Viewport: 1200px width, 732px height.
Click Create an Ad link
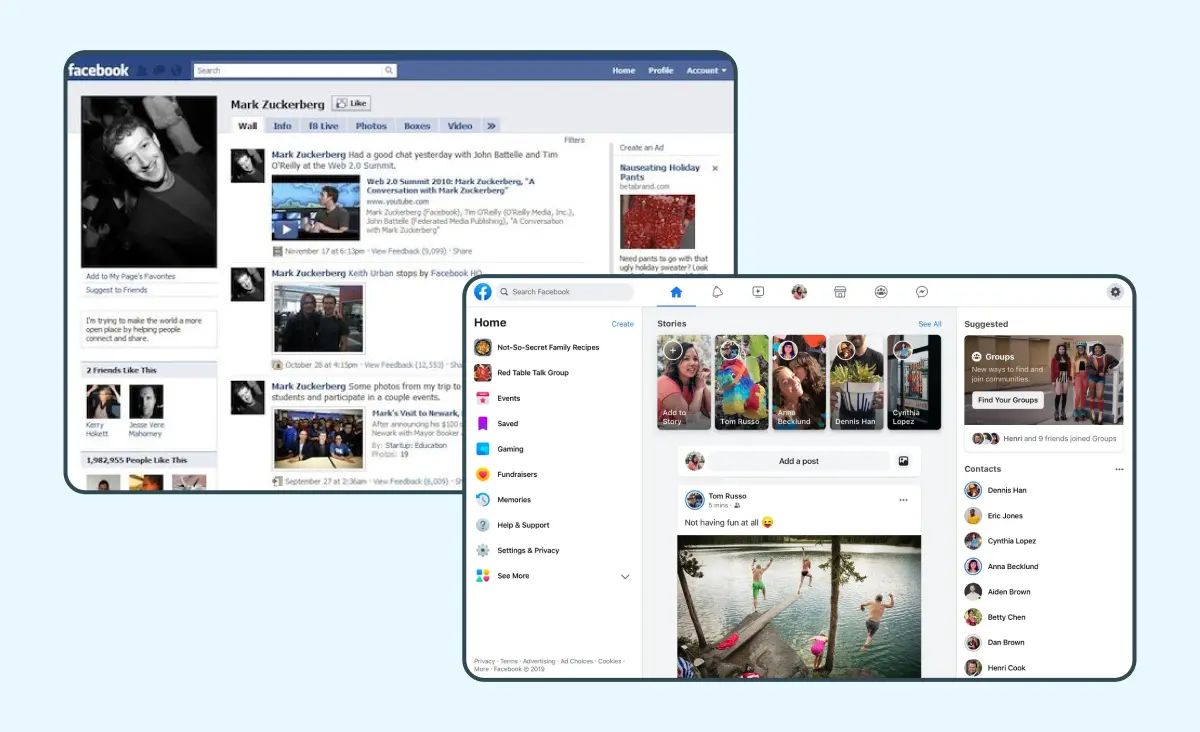641,148
